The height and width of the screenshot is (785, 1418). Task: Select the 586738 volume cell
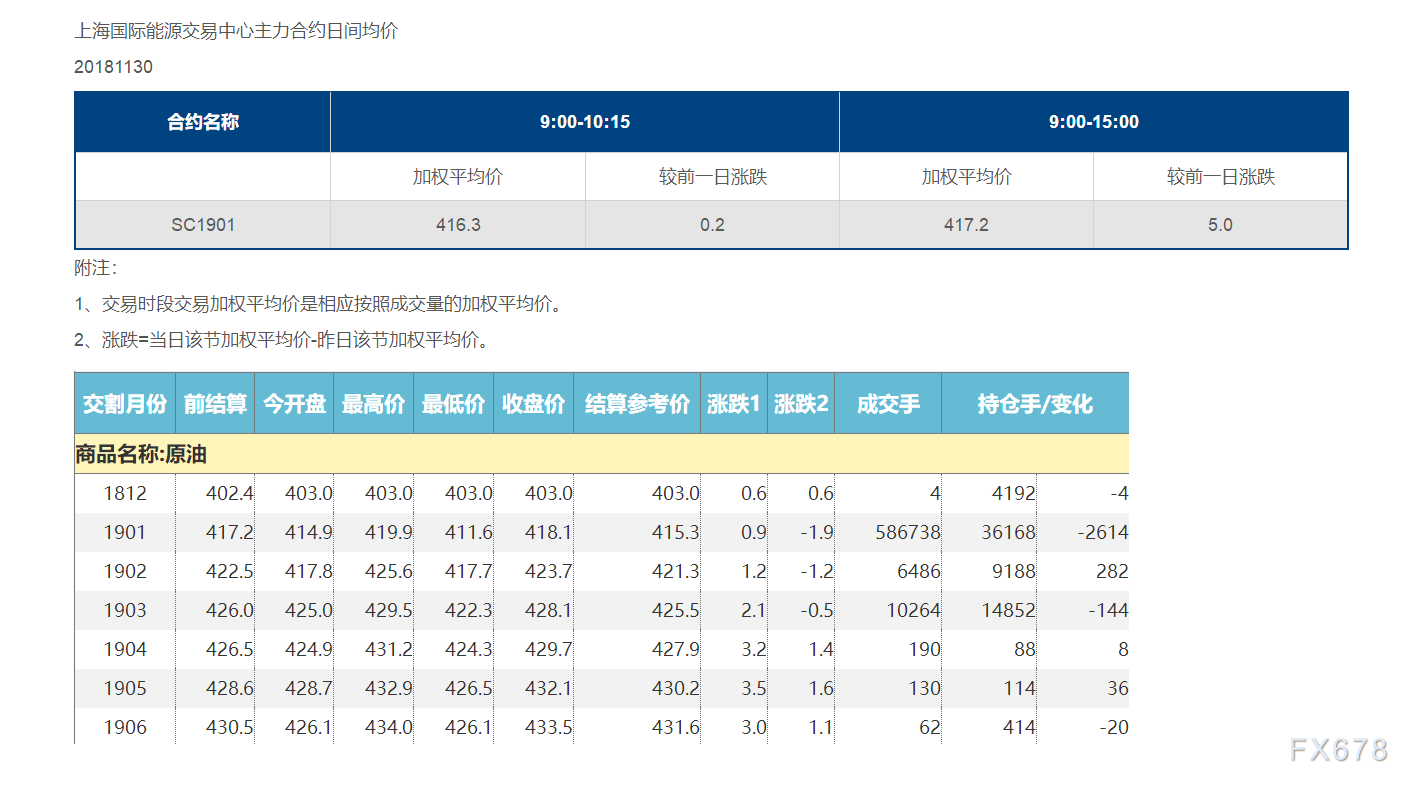pyautogui.click(x=905, y=532)
